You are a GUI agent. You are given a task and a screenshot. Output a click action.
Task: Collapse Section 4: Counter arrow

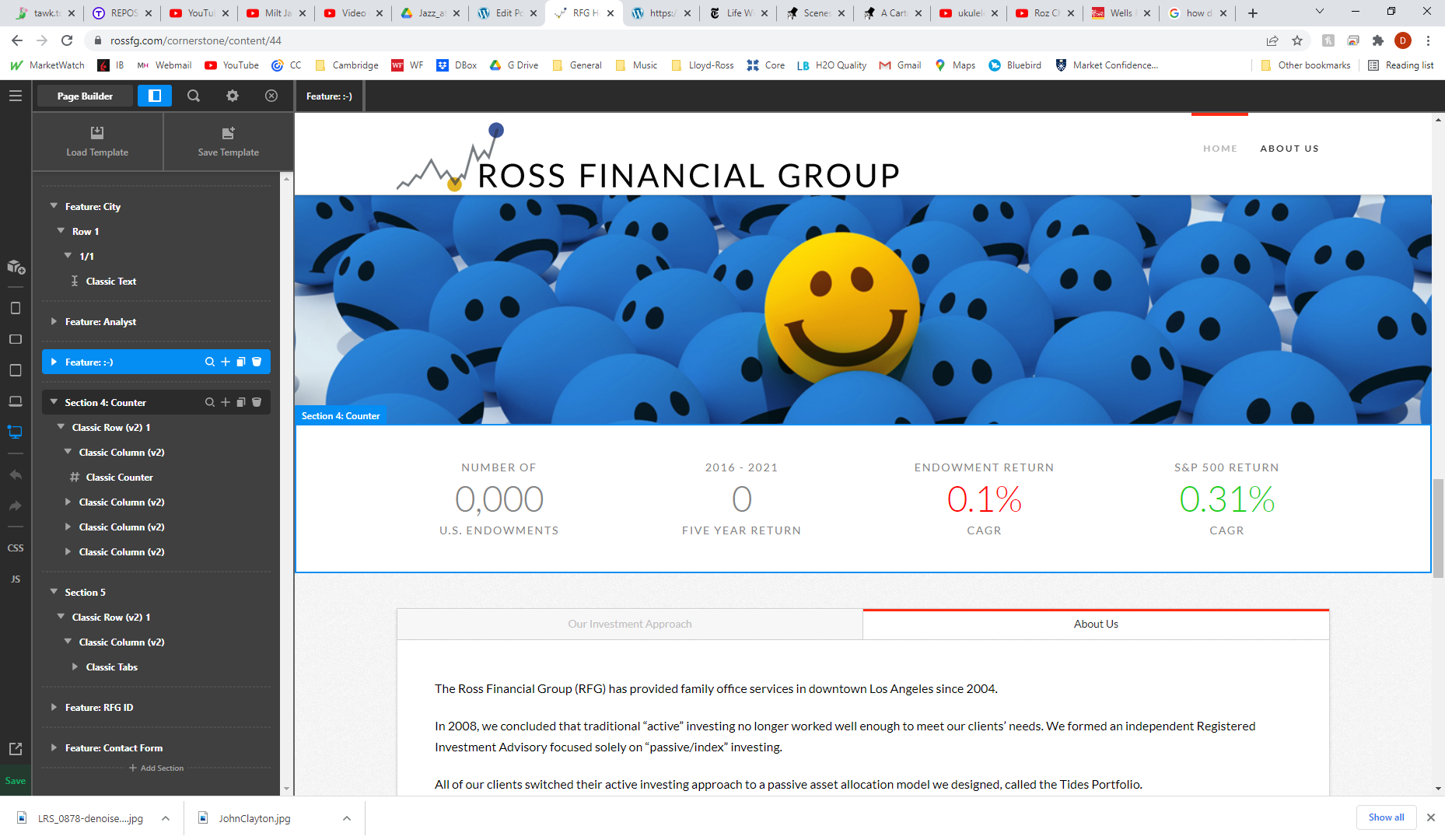(x=54, y=402)
